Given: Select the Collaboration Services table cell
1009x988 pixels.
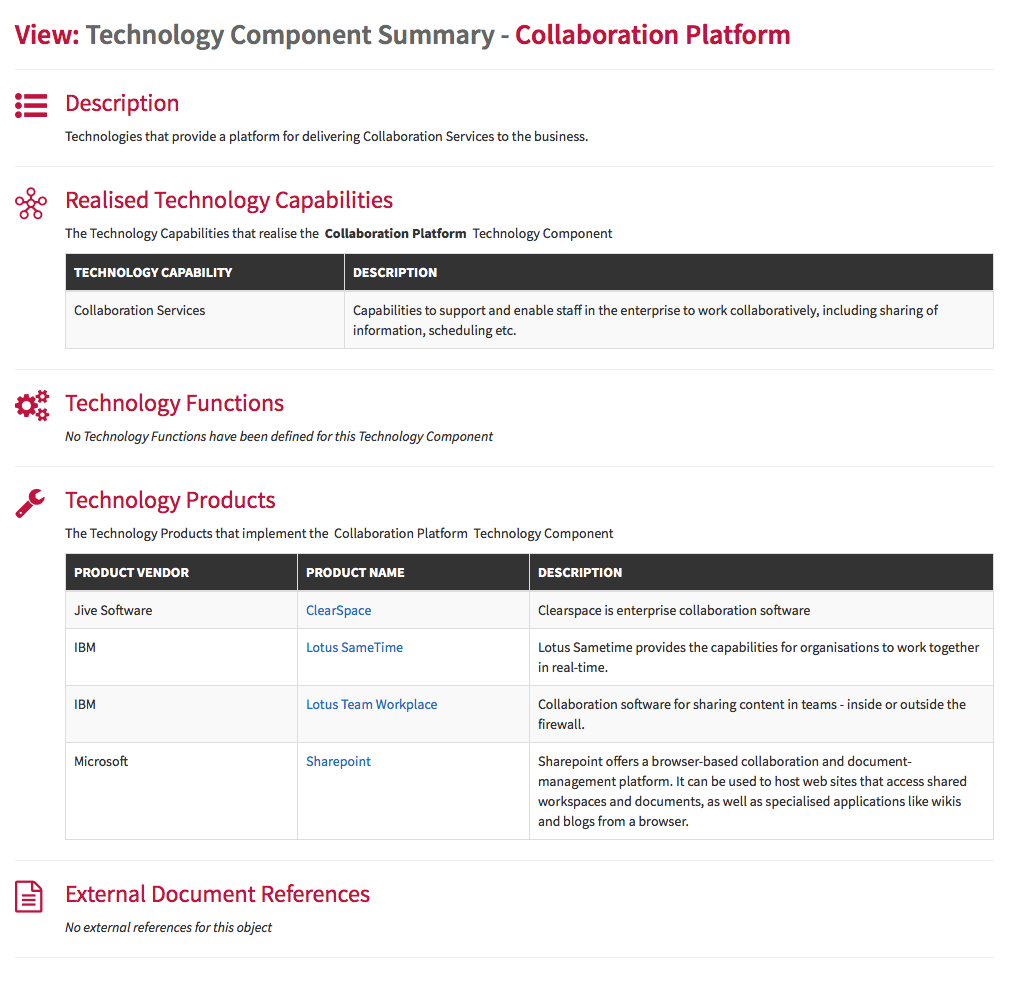Looking at the screenshot, I should pos(205,320).
